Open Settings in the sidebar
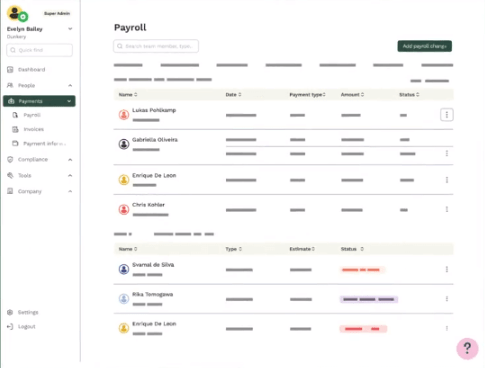This screenshot has height=368, width=485. pyautogui.click(x=28, y=312)
